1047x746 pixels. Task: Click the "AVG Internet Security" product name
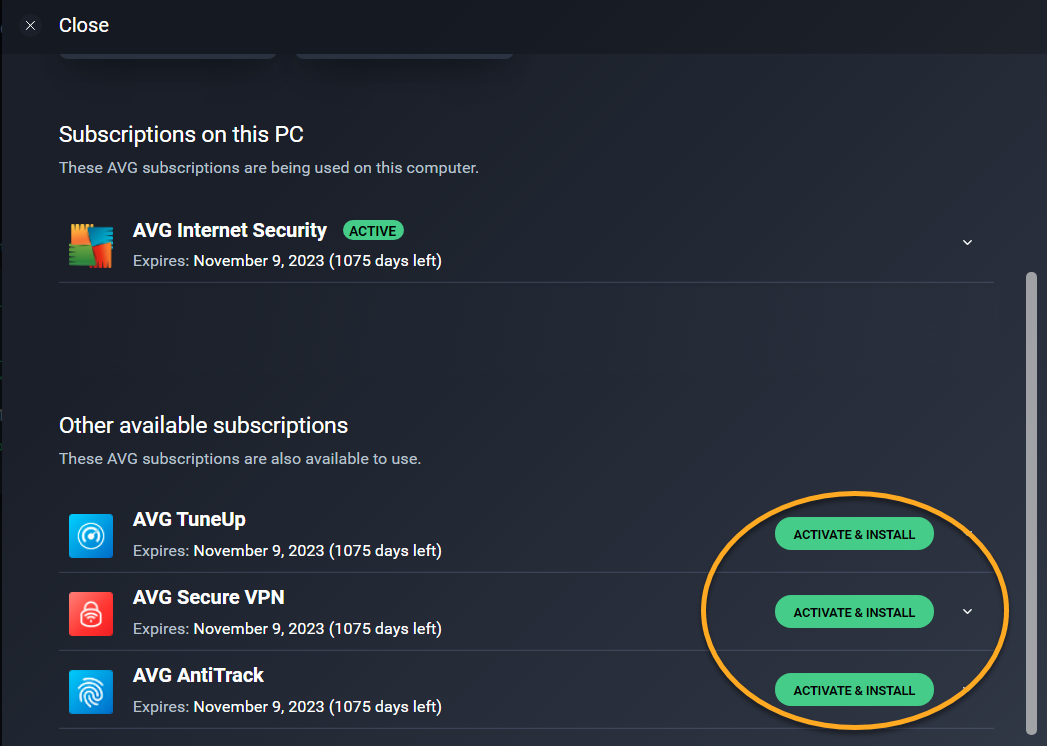tap(230, 230)
